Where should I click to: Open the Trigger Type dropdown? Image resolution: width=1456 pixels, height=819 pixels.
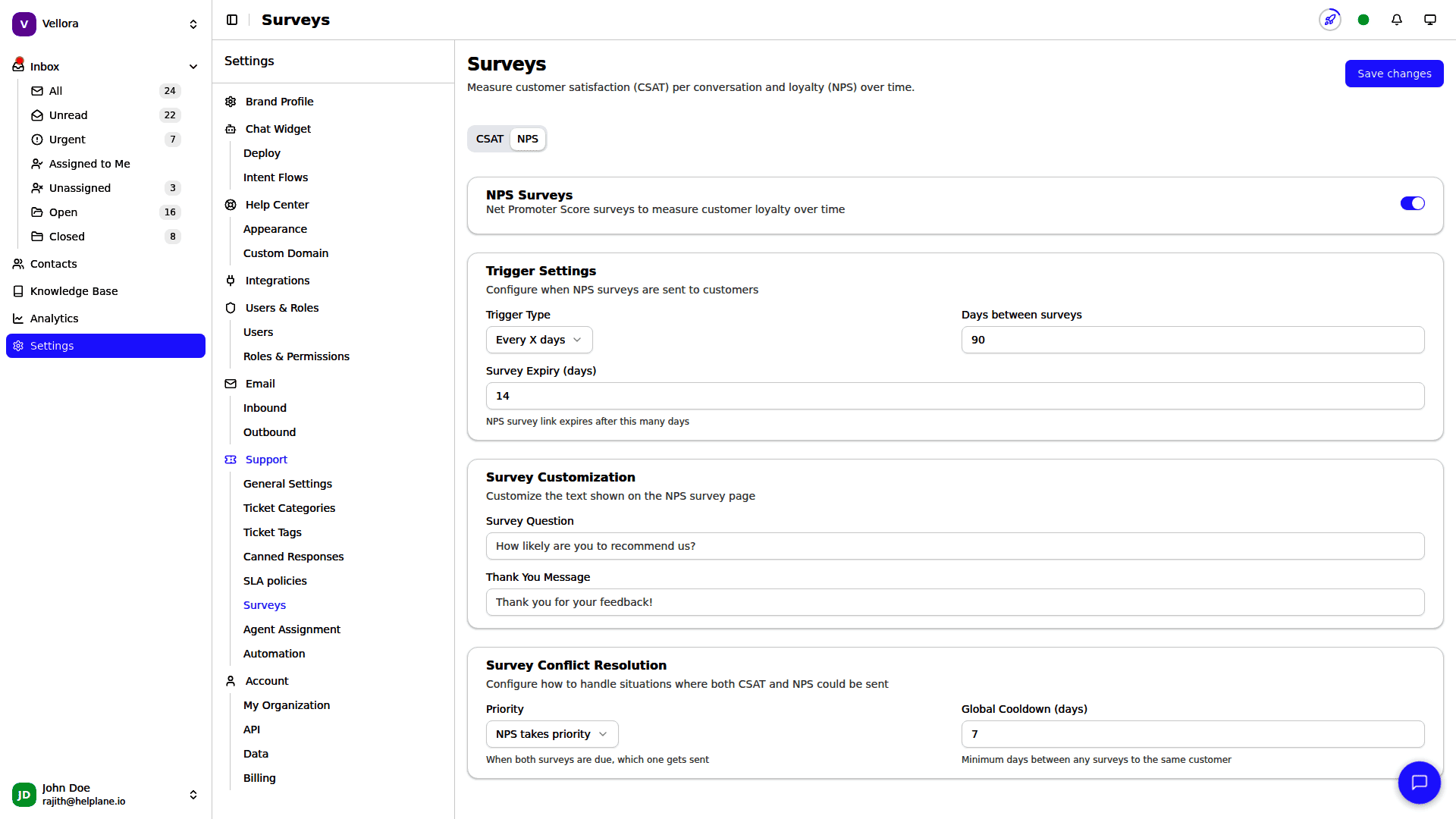pos(538,340)
